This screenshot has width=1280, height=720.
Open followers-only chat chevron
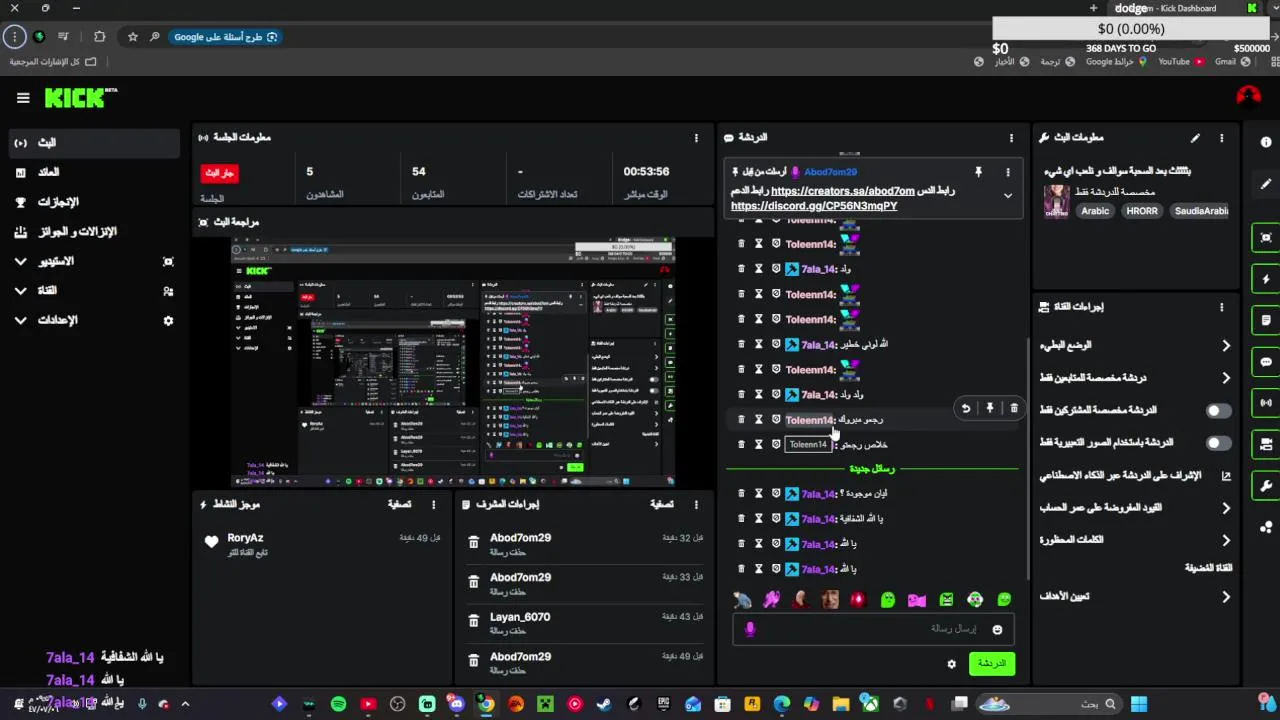point(1226,378)
